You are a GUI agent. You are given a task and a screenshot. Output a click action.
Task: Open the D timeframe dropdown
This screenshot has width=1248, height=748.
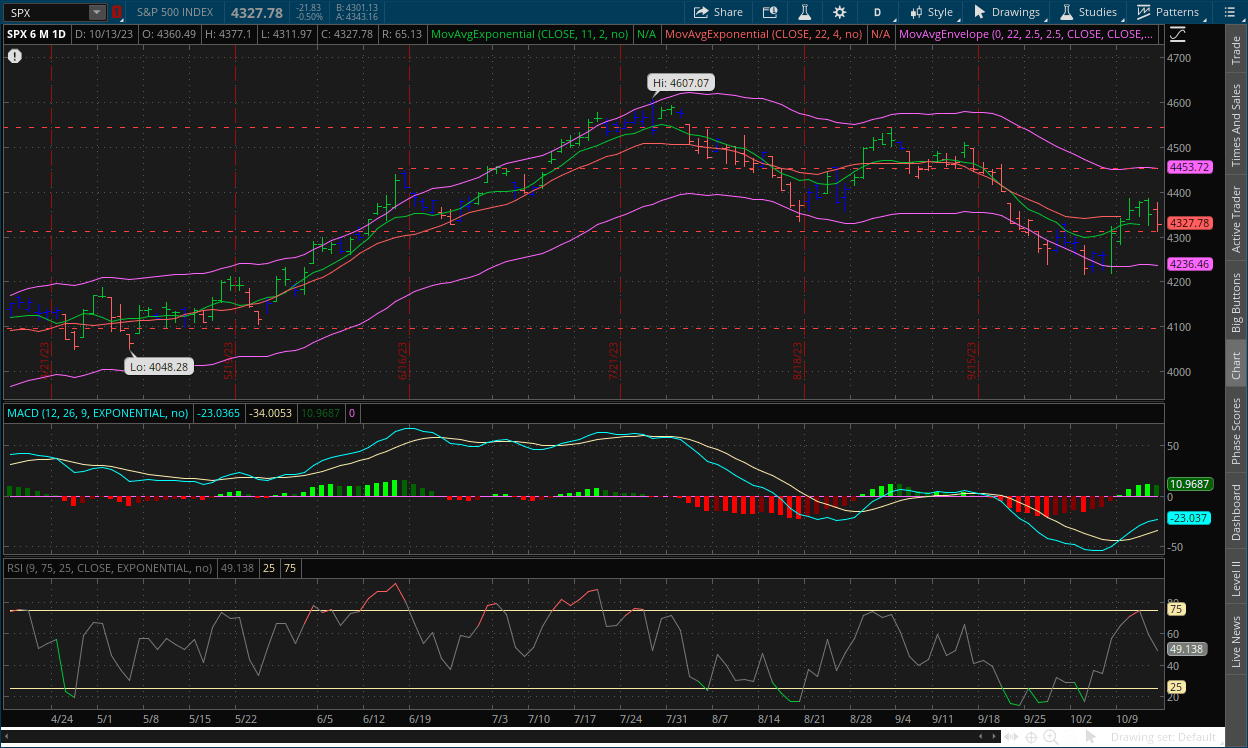tap(877, 12)
